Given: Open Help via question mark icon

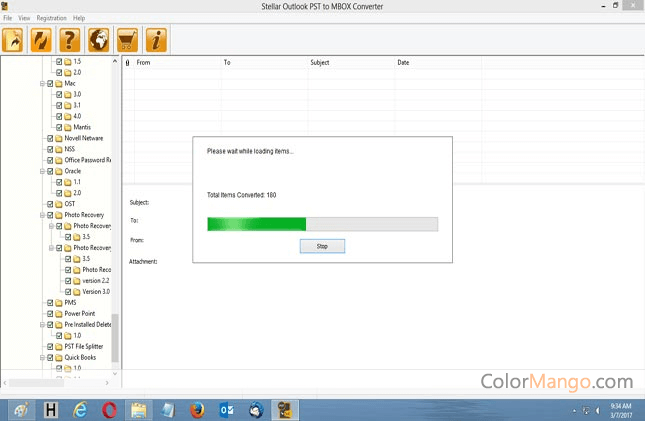Looking at the screenshot, I should coord(70,40).
